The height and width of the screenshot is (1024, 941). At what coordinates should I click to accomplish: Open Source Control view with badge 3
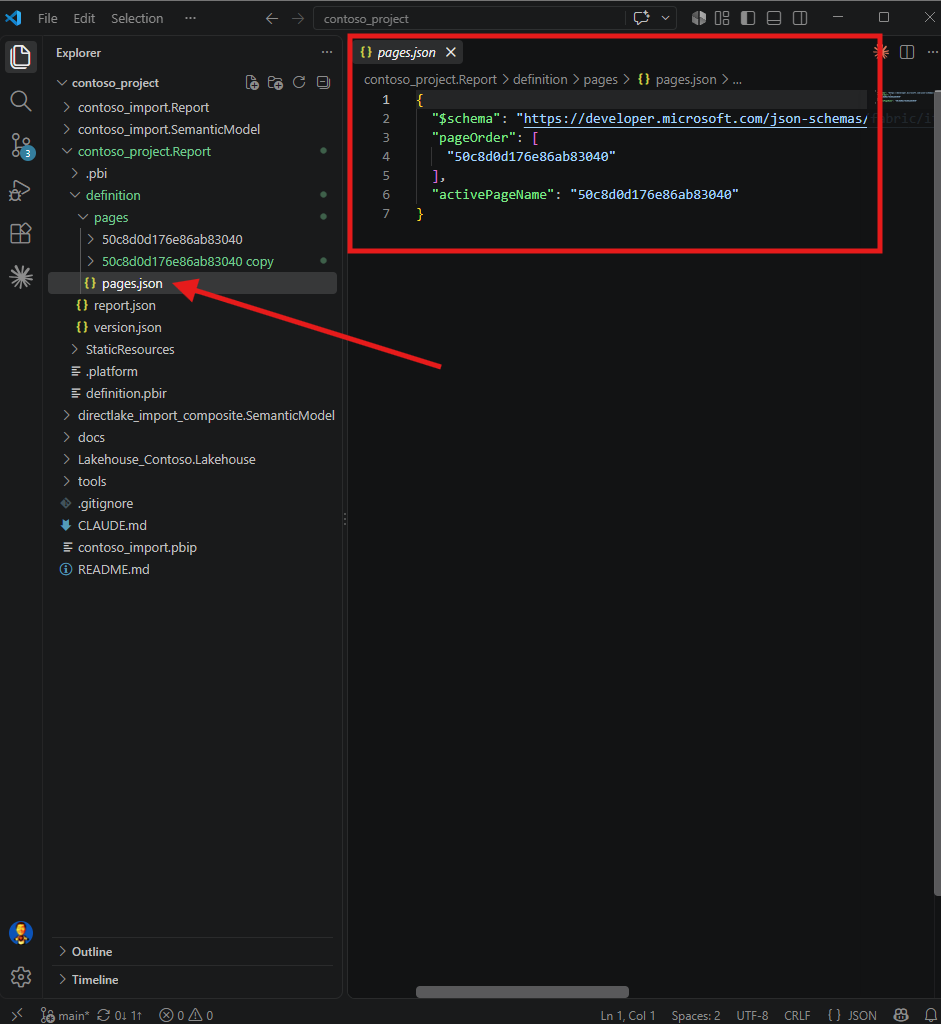click(21, 146)
